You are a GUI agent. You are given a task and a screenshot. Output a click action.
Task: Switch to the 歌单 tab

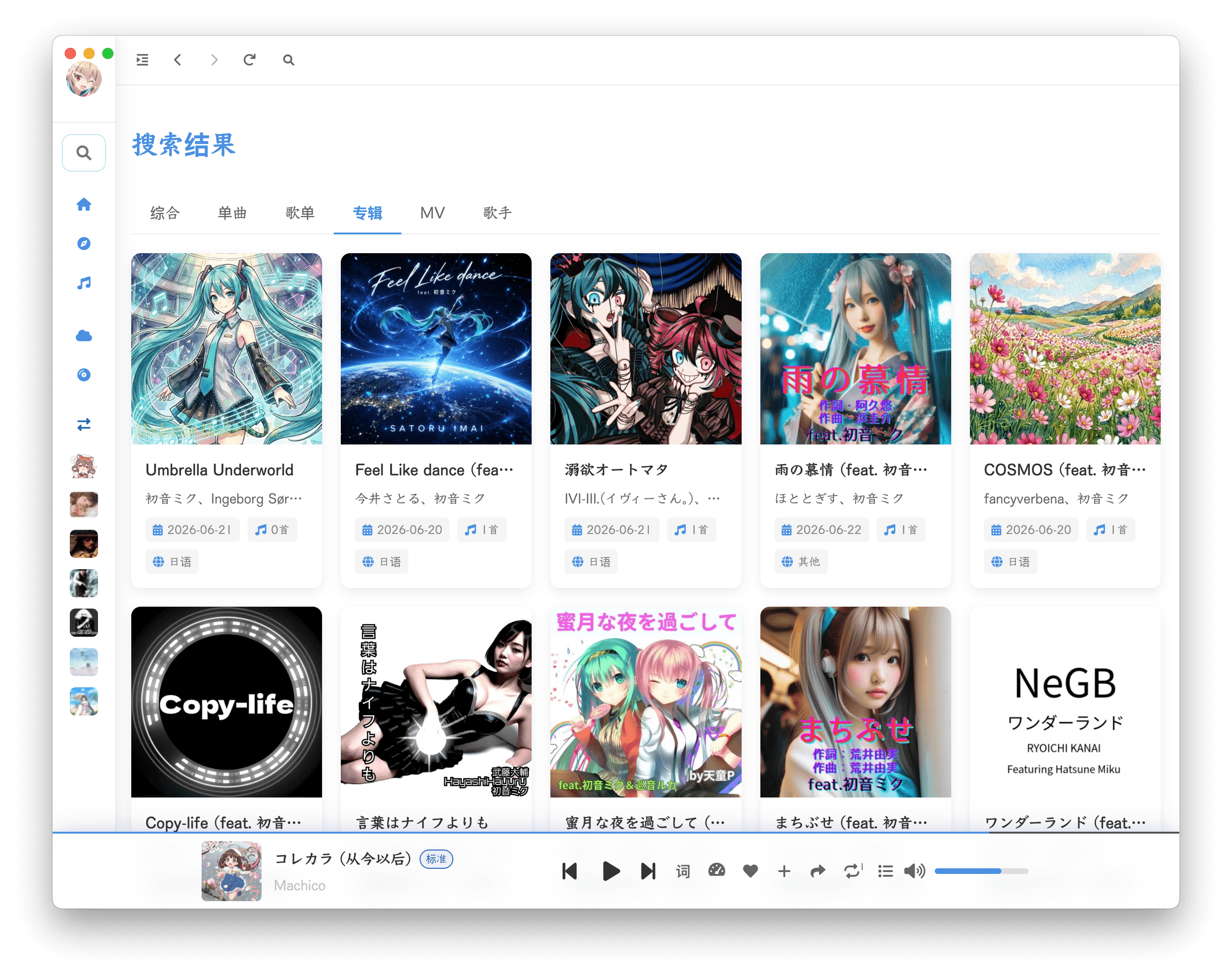pyautogui.click(x=300, y=213)
